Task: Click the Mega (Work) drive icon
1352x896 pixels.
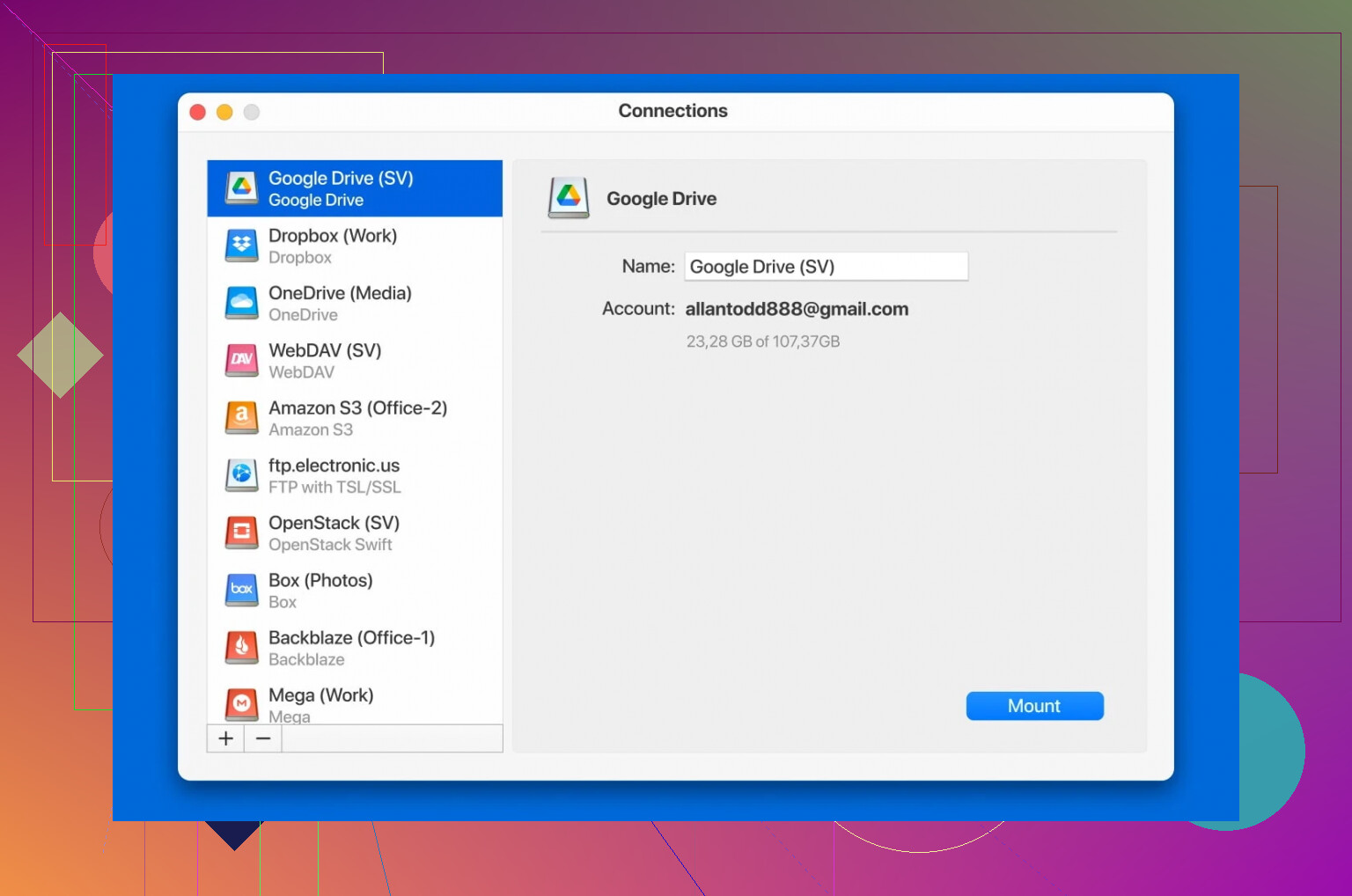Action: pyautogui.click(x=241, y=704)
